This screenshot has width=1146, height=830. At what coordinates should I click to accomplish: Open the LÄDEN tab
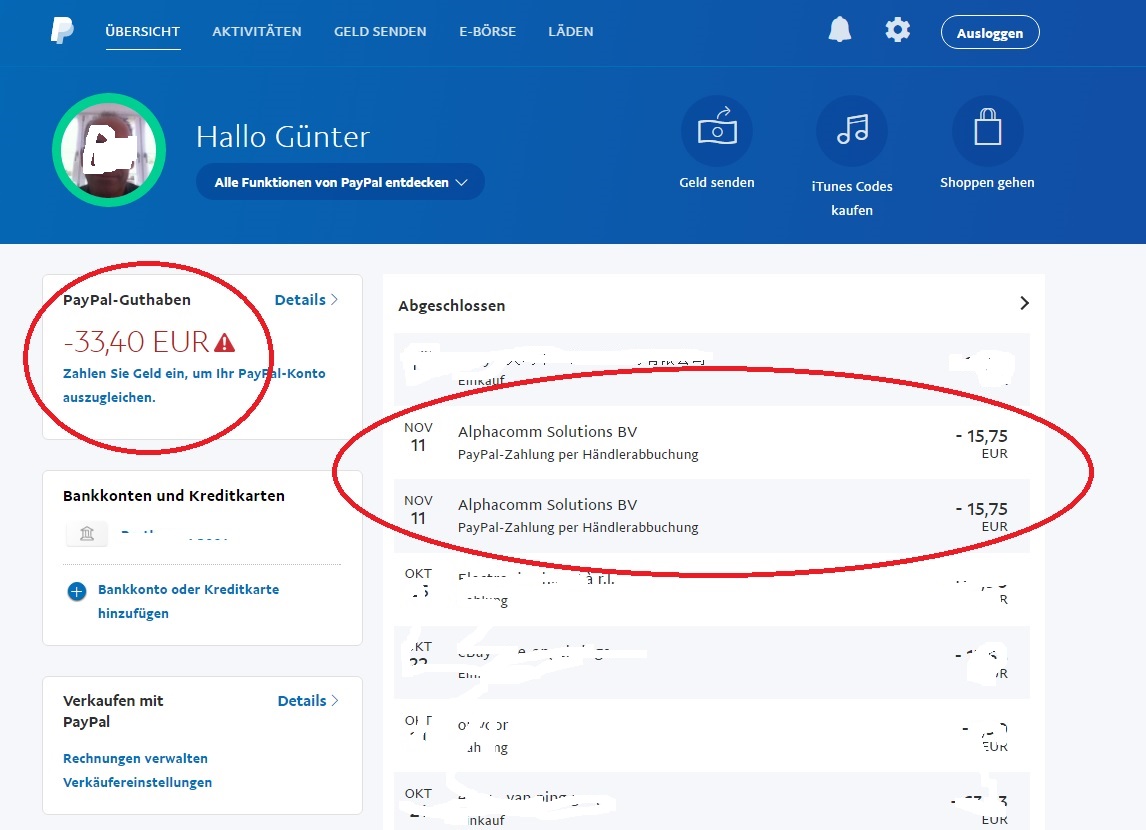(571, 31)
